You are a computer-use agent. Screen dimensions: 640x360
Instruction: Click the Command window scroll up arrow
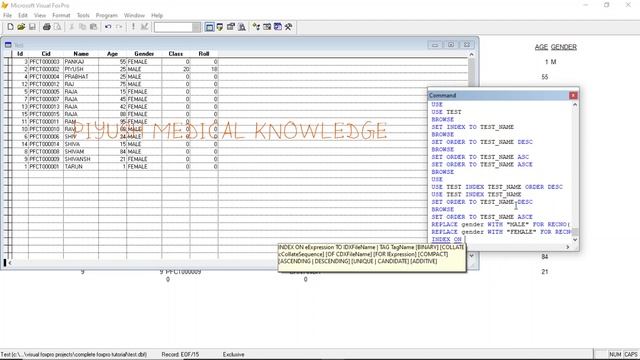575,104
